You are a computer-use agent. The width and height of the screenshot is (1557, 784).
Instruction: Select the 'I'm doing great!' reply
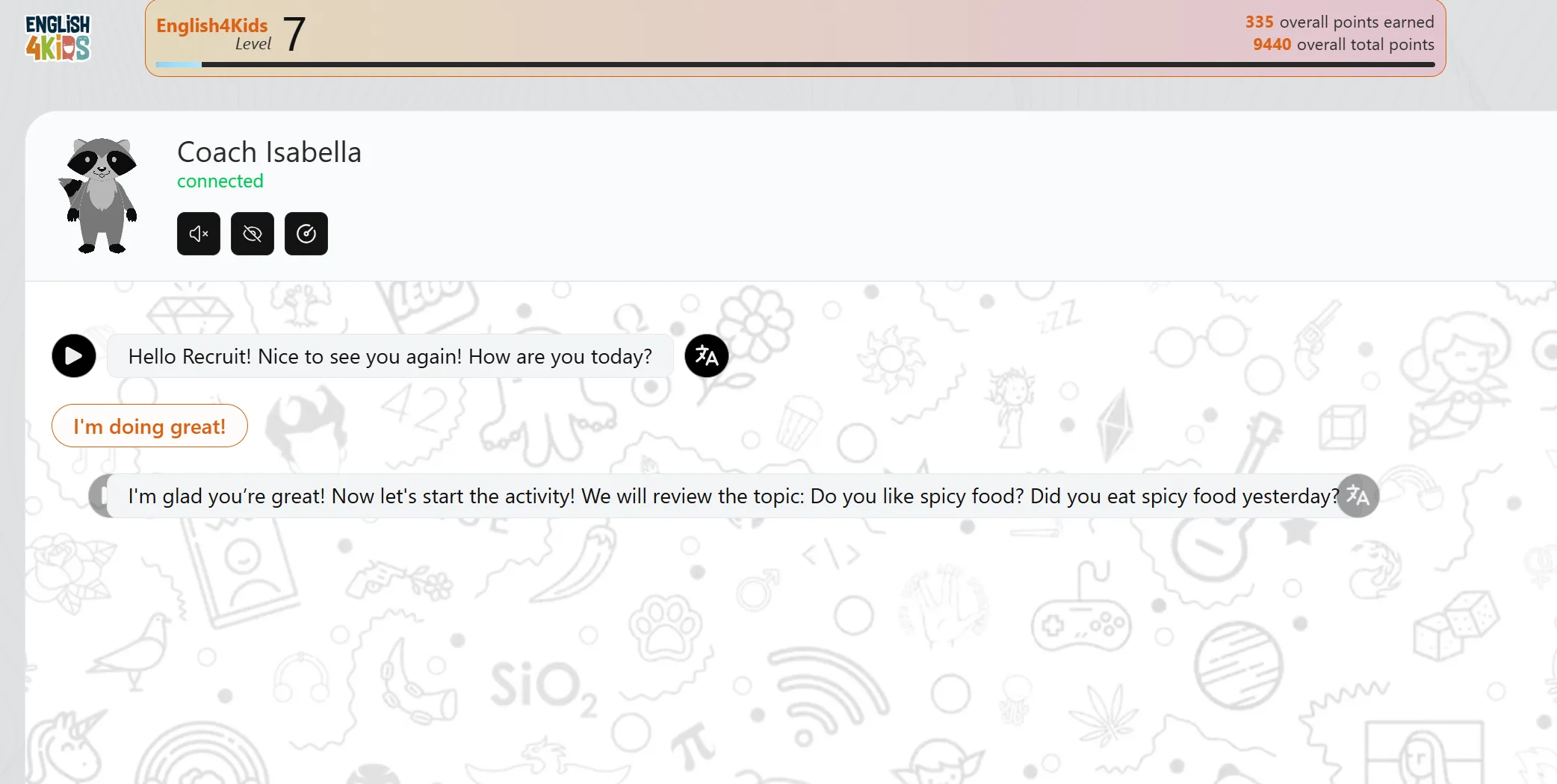point(149,426)
